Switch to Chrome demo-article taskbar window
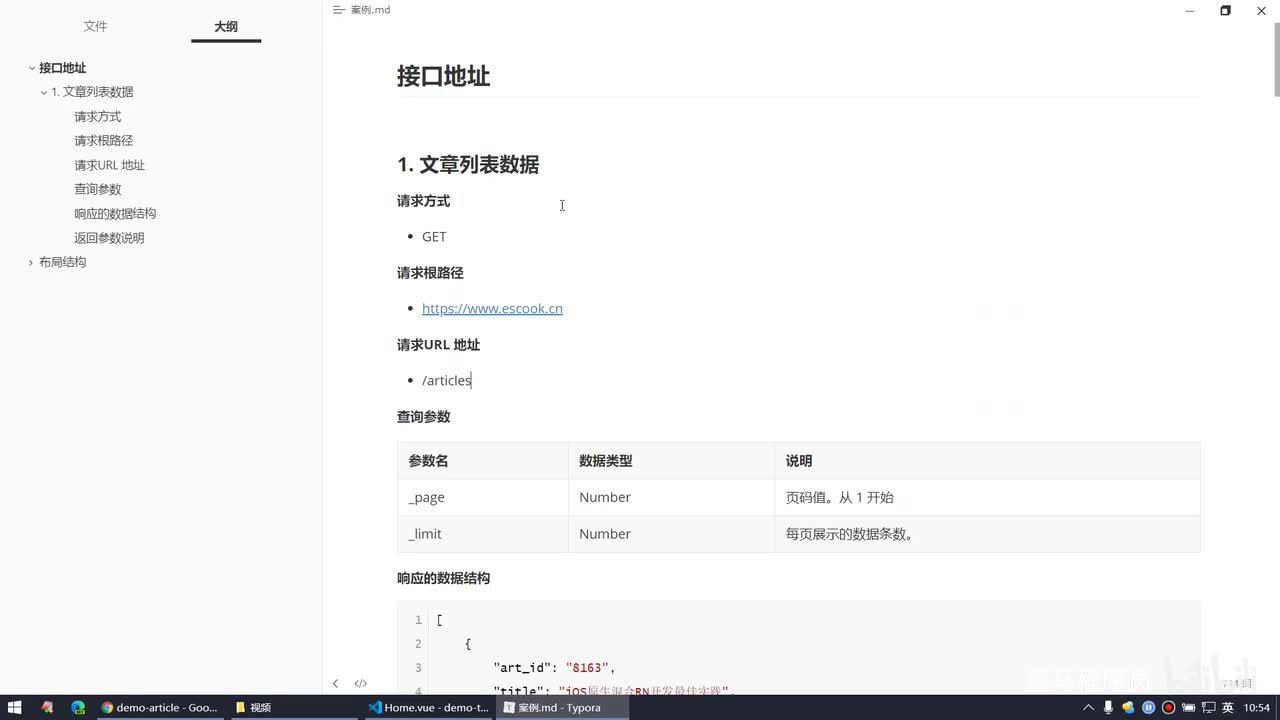The height and width of the screenshot is (720, 1280). (160, 707)
